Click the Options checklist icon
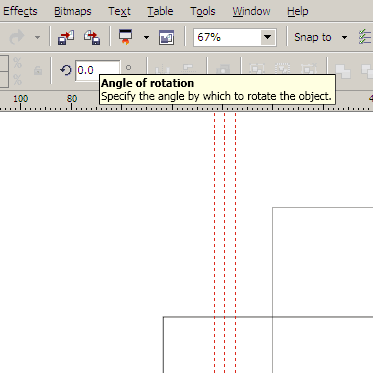The width and height of the screenshot is (373, 373). (365, 37)
